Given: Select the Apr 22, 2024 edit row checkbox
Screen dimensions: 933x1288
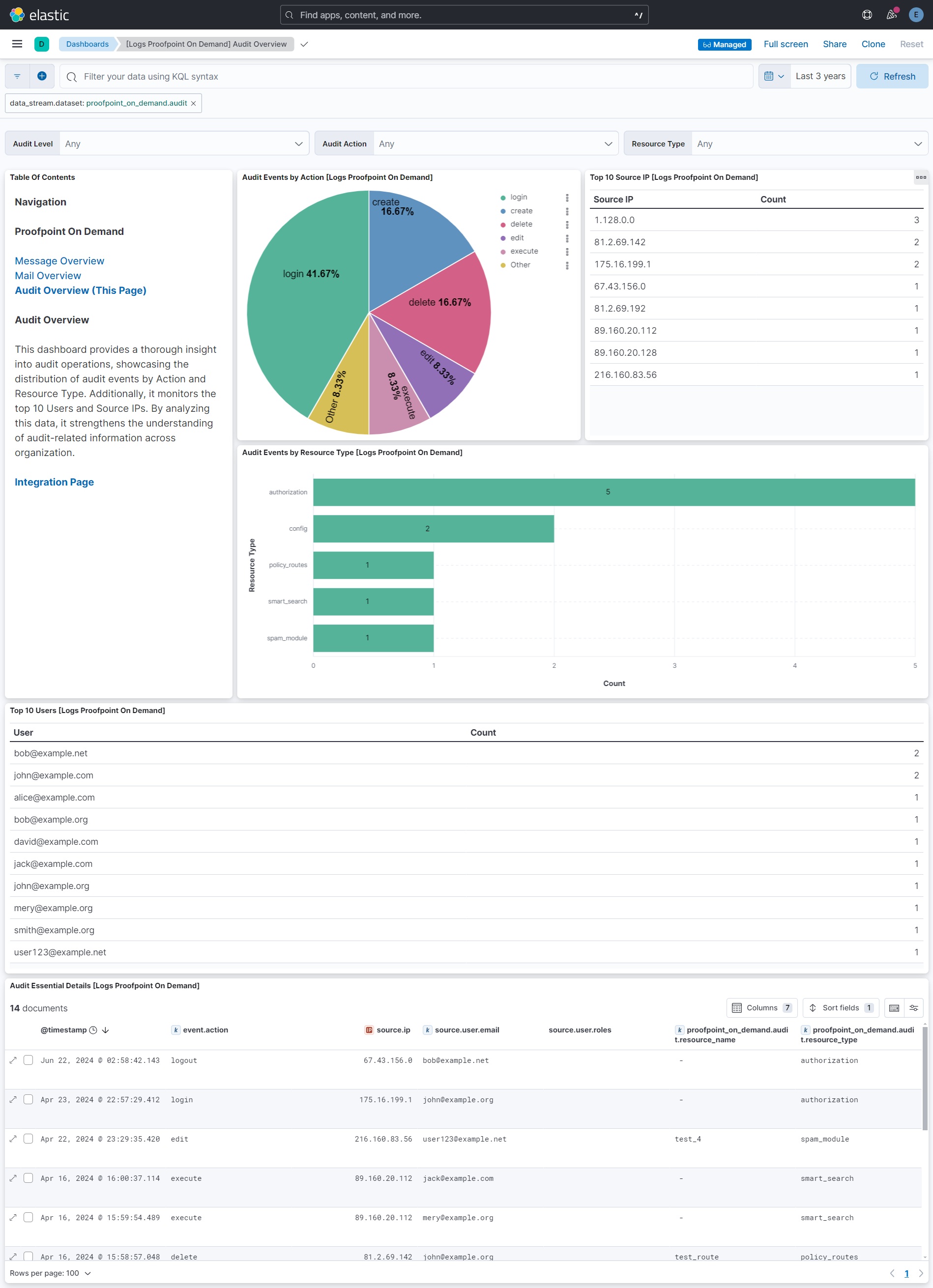Looking at the screenshot, I should [x=29, y=1139].
